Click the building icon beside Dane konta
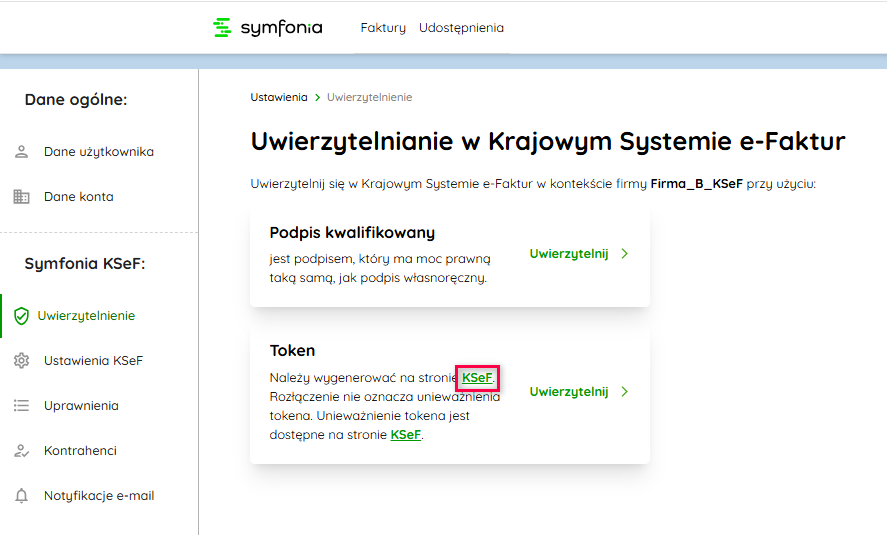This screenshot has height=535, width=887. pyautogui.click(x=21, y=197)
